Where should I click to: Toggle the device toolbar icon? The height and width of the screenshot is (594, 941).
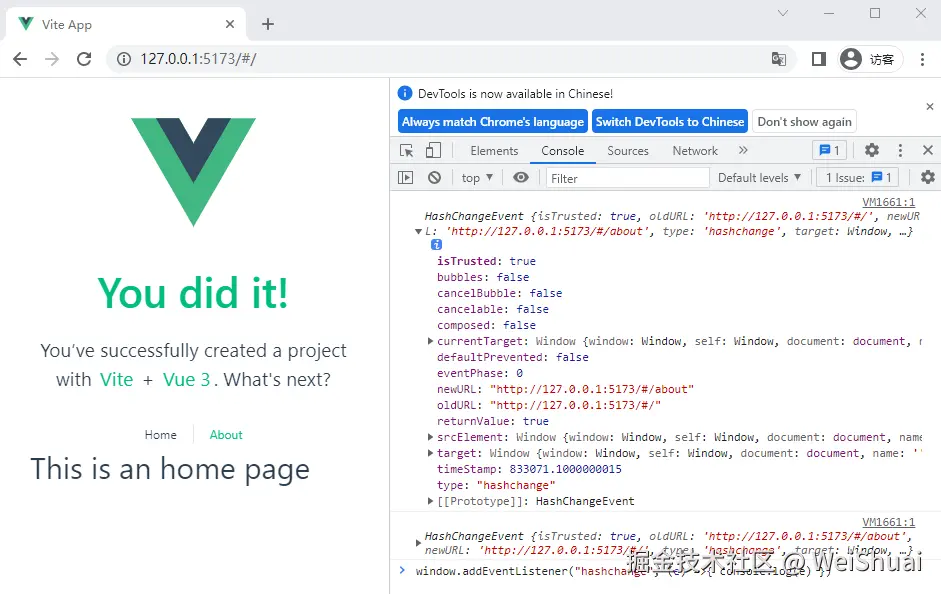tap(433, 151)
